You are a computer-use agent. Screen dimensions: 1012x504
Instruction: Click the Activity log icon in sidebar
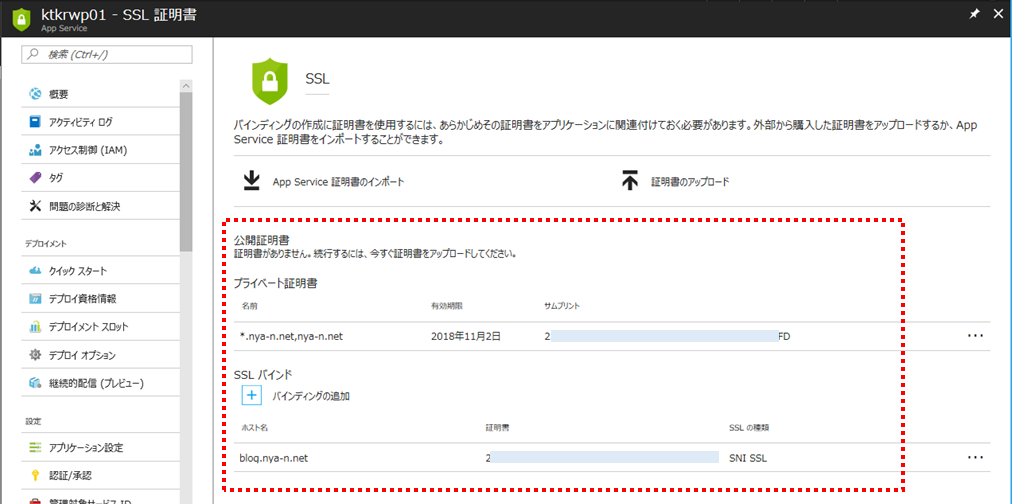[35, 121]
